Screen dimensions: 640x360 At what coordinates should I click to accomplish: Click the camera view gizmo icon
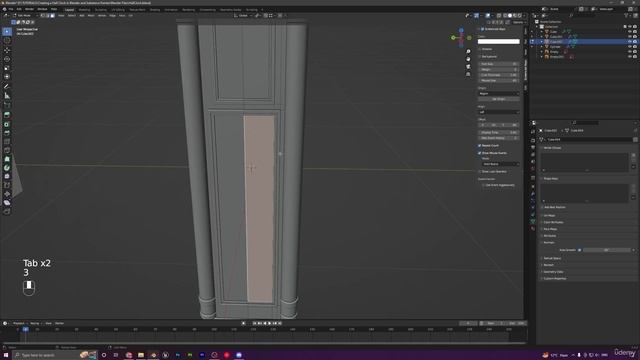(x=468, y=67)
